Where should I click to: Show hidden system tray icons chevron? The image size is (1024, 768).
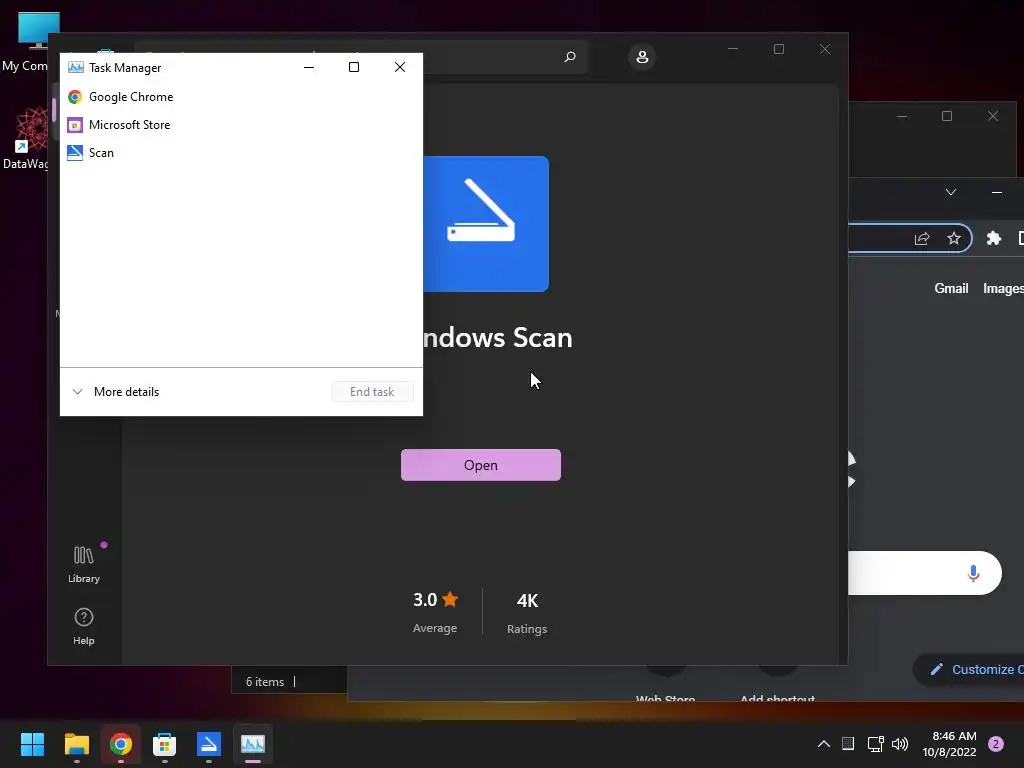(x=824, y=744)
